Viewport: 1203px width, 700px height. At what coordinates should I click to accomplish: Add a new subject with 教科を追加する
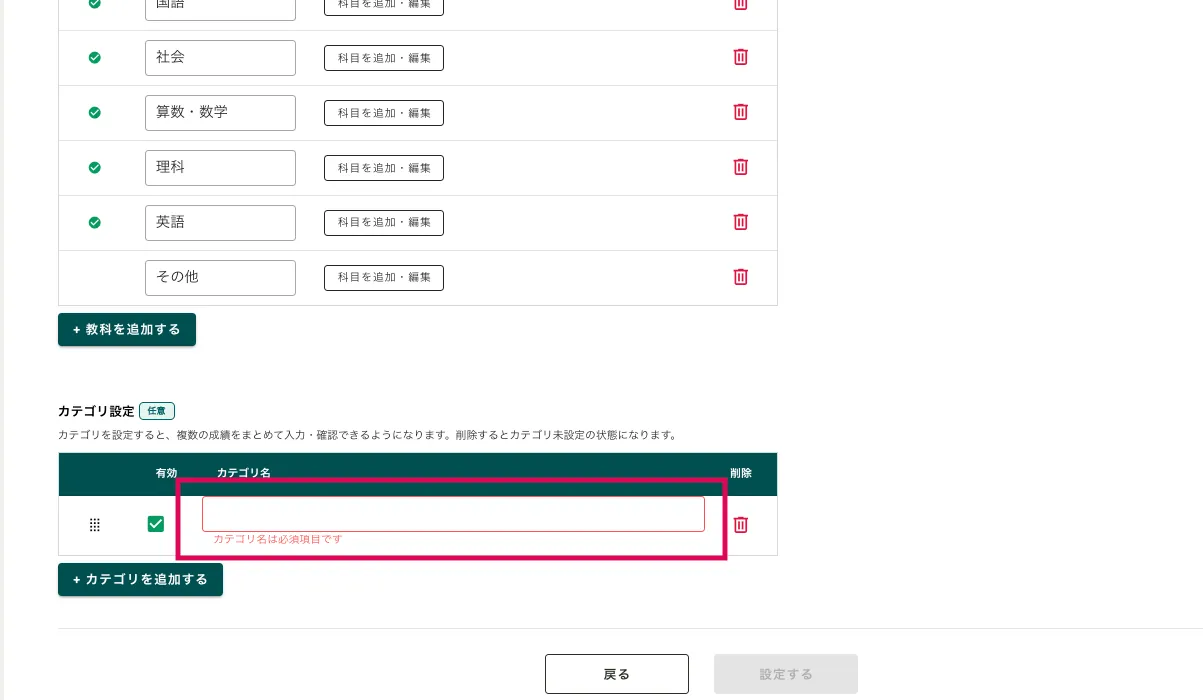pyautogui.click(x=127, y=330)
